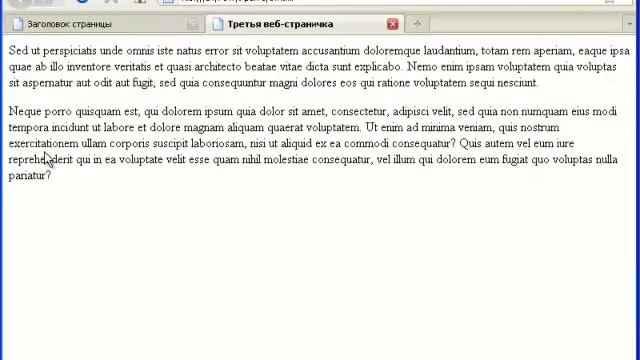
Task: Click the paragraph starting 'Sed ut perspiciatis'
Action: tap(319, 67)
